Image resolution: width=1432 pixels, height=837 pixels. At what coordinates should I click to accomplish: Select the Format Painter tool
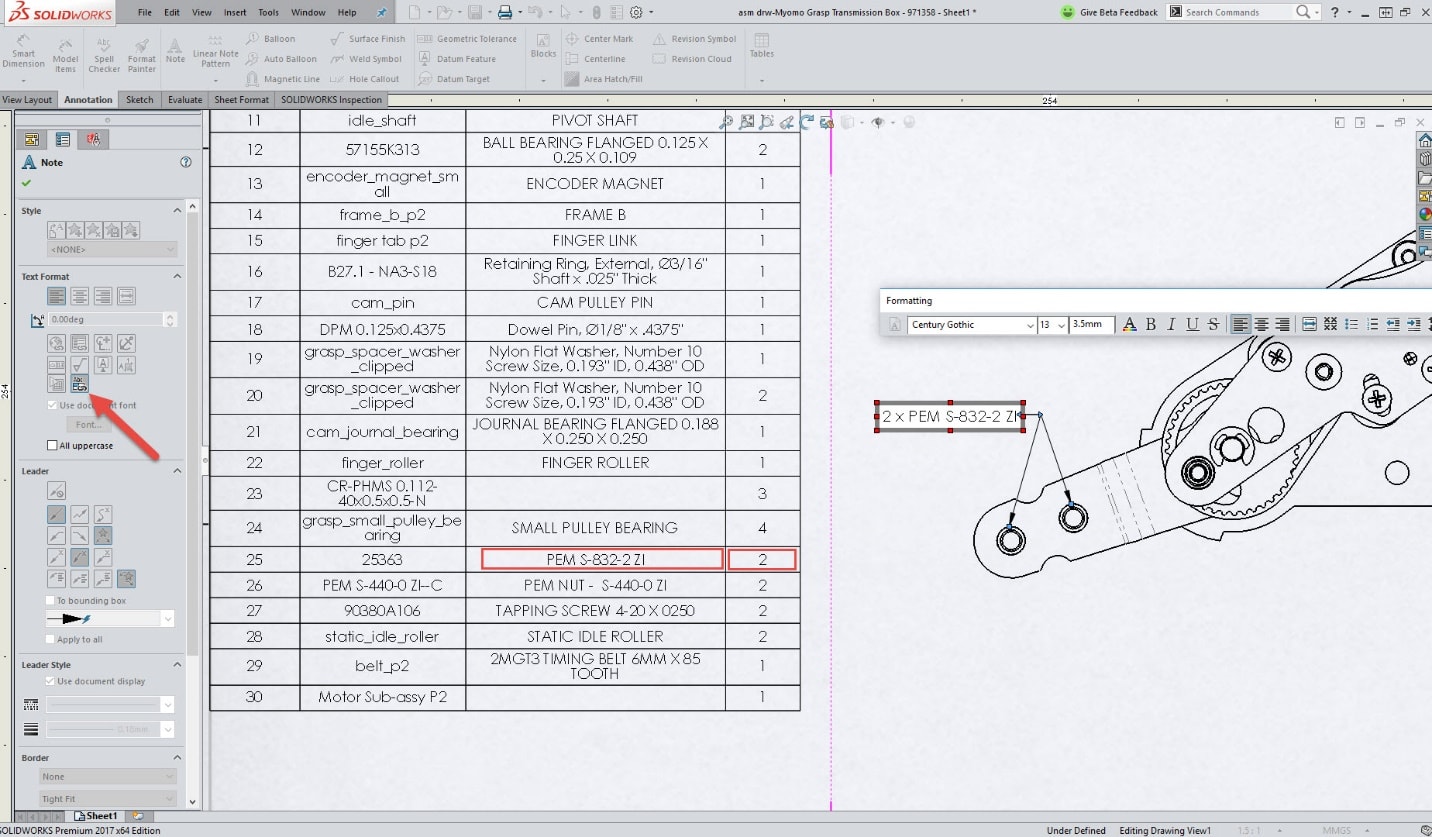tap(142, 55)
